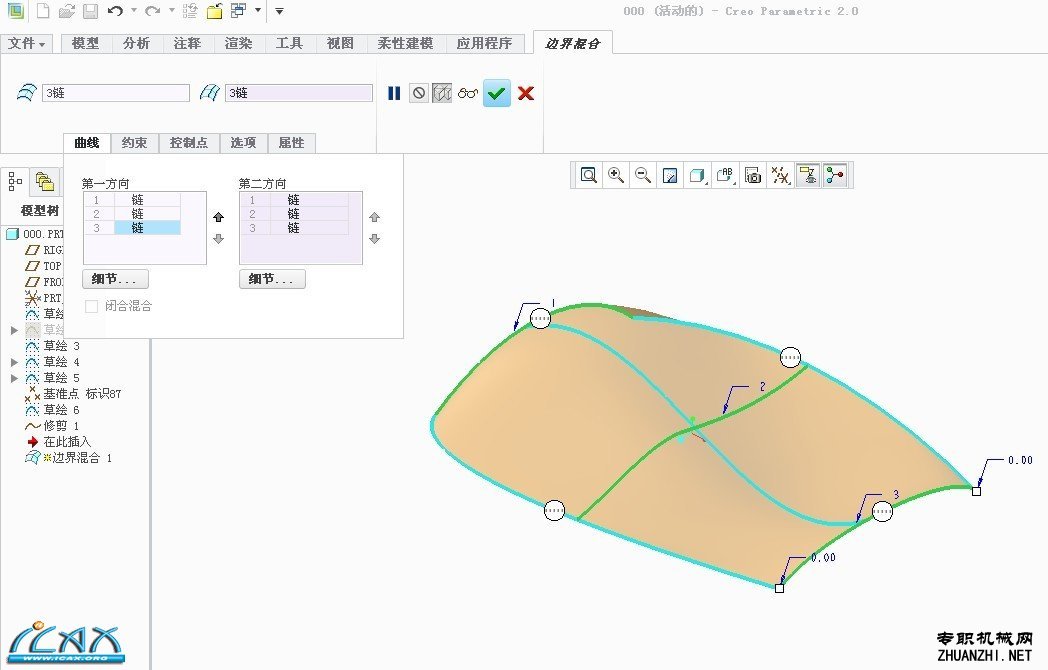Click the yellow folder icon in the quick access bar
The width and height of the screenshot is (1048, 670).
215,11
